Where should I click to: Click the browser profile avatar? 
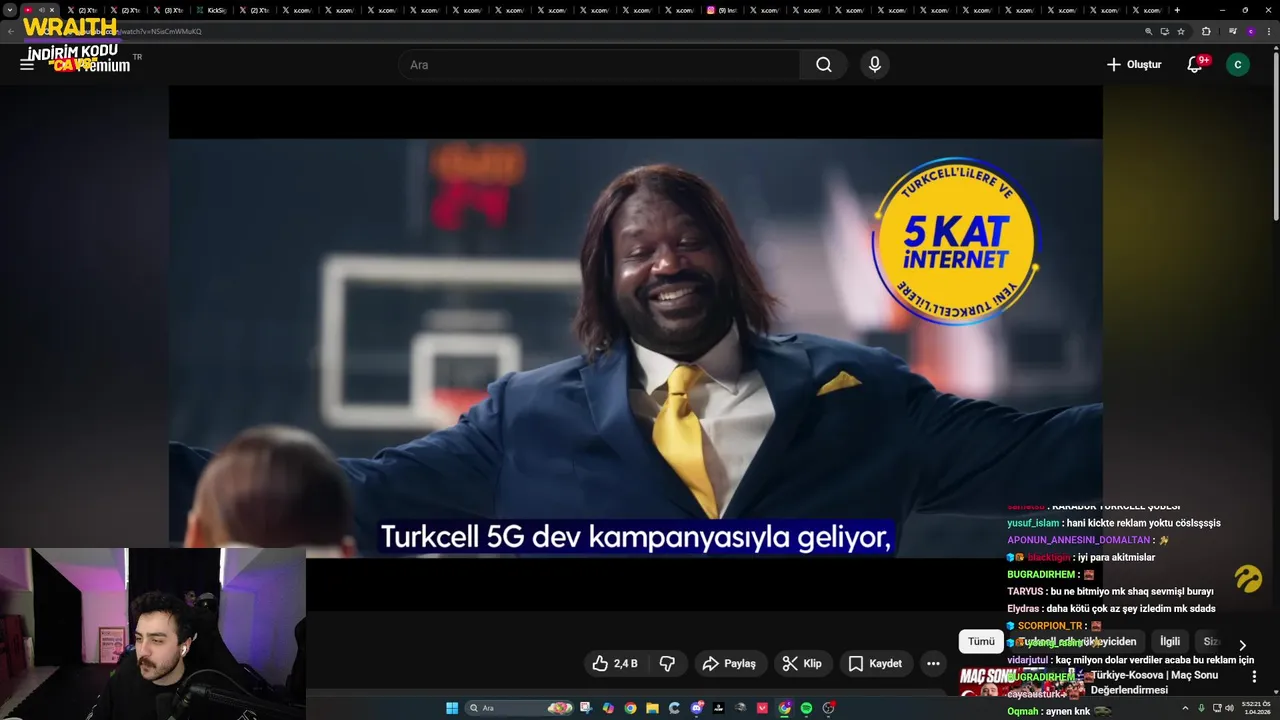[1250, 31]
